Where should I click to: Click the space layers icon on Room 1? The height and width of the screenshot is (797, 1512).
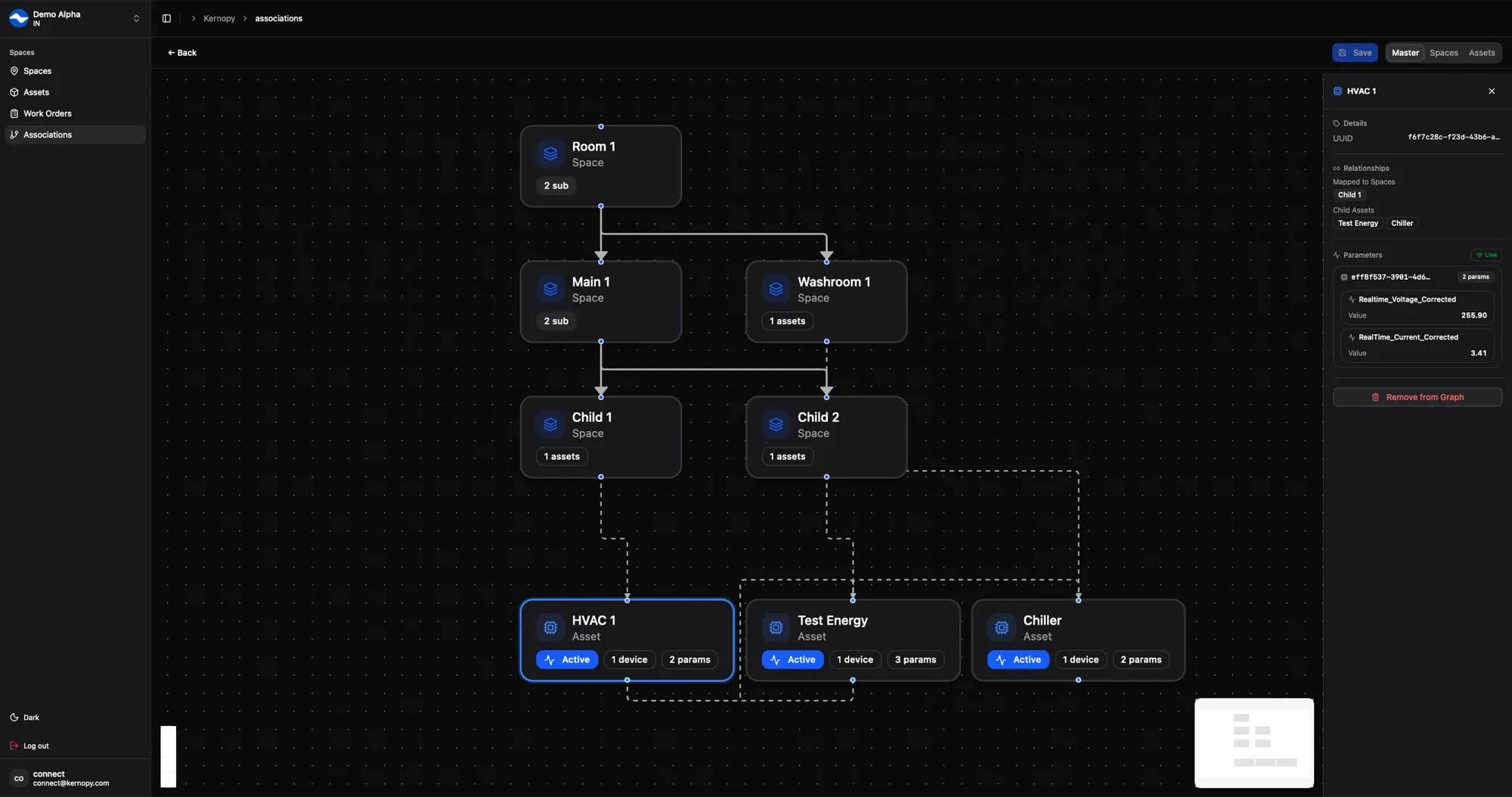(550, 154)
